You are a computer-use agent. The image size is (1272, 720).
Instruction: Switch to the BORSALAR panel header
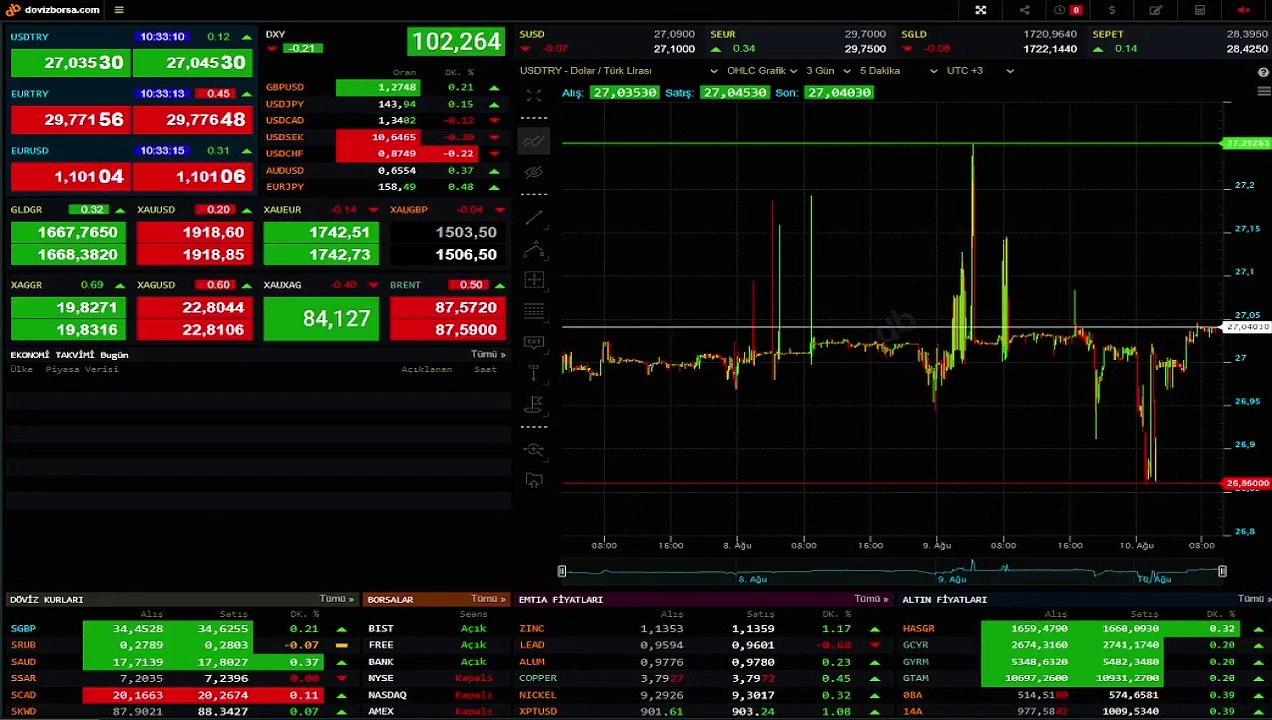(x=390, y=600)
